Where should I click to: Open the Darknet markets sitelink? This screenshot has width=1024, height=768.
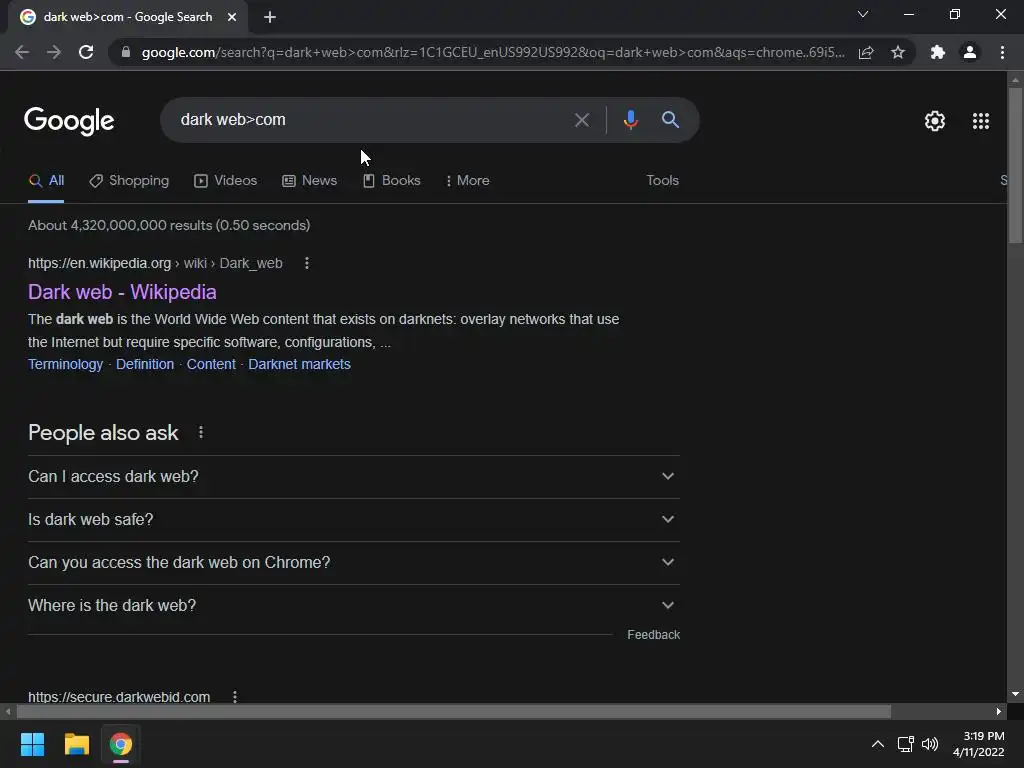[299, 364]
